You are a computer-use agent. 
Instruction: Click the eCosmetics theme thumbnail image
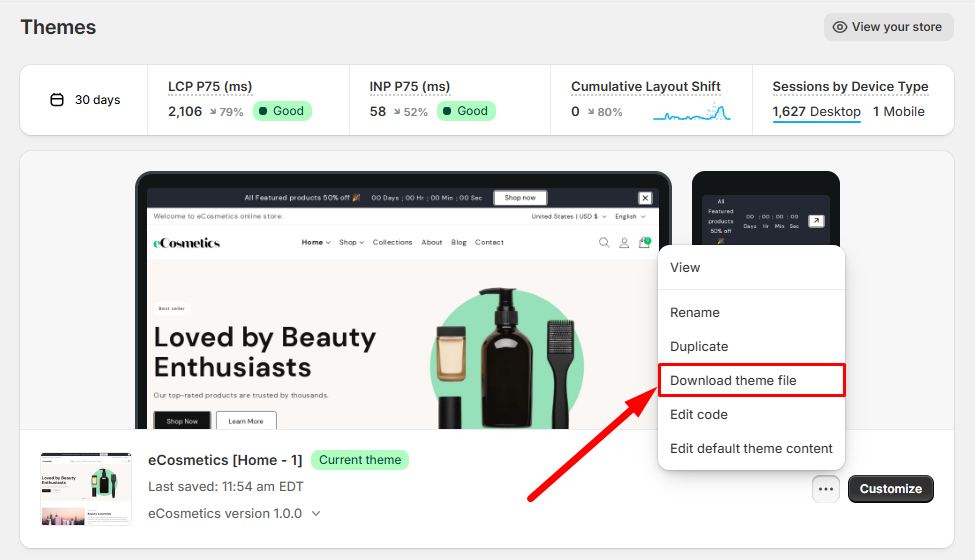[x=86, y=489]
